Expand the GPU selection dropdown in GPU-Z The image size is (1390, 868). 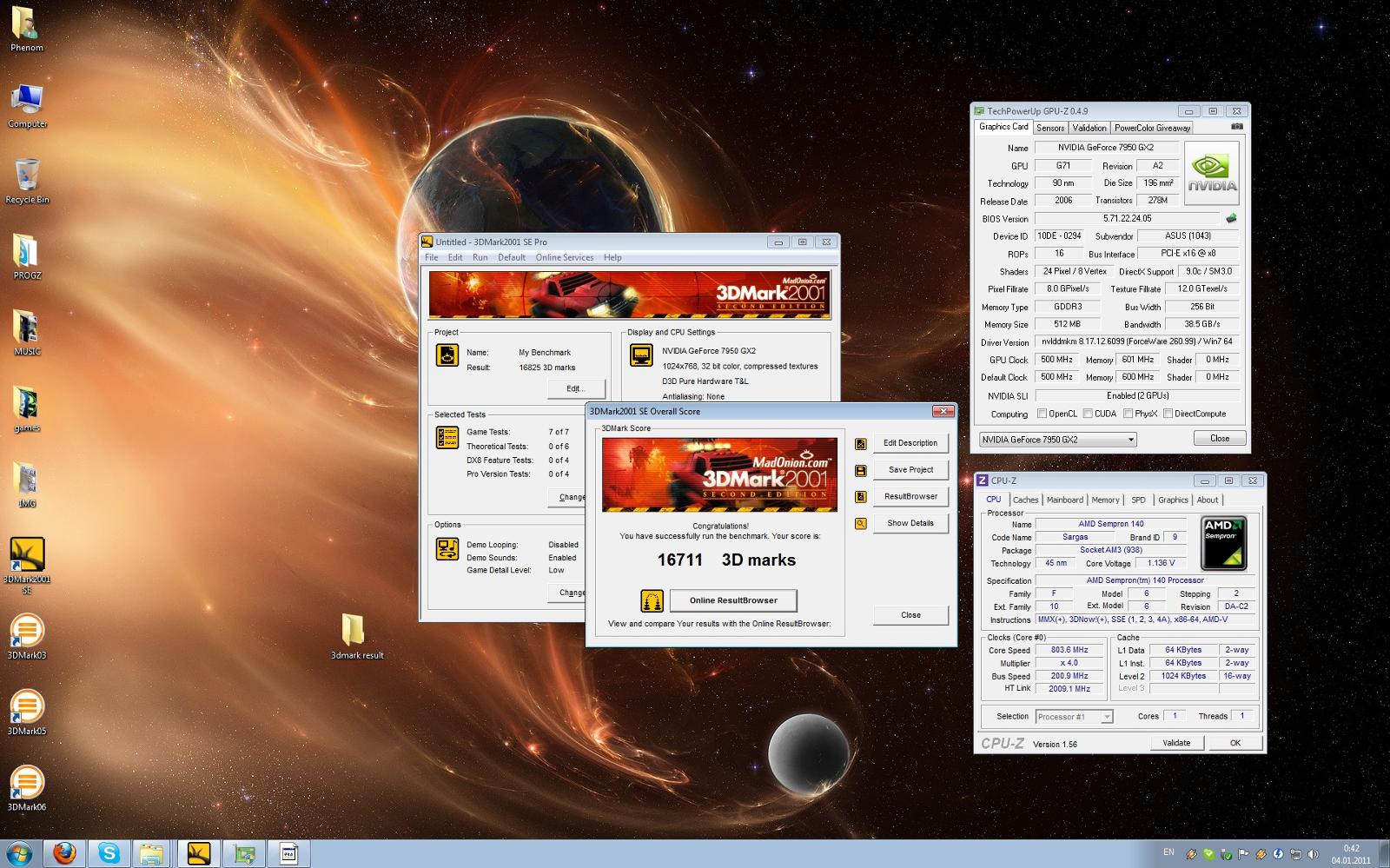[1130, 440]
